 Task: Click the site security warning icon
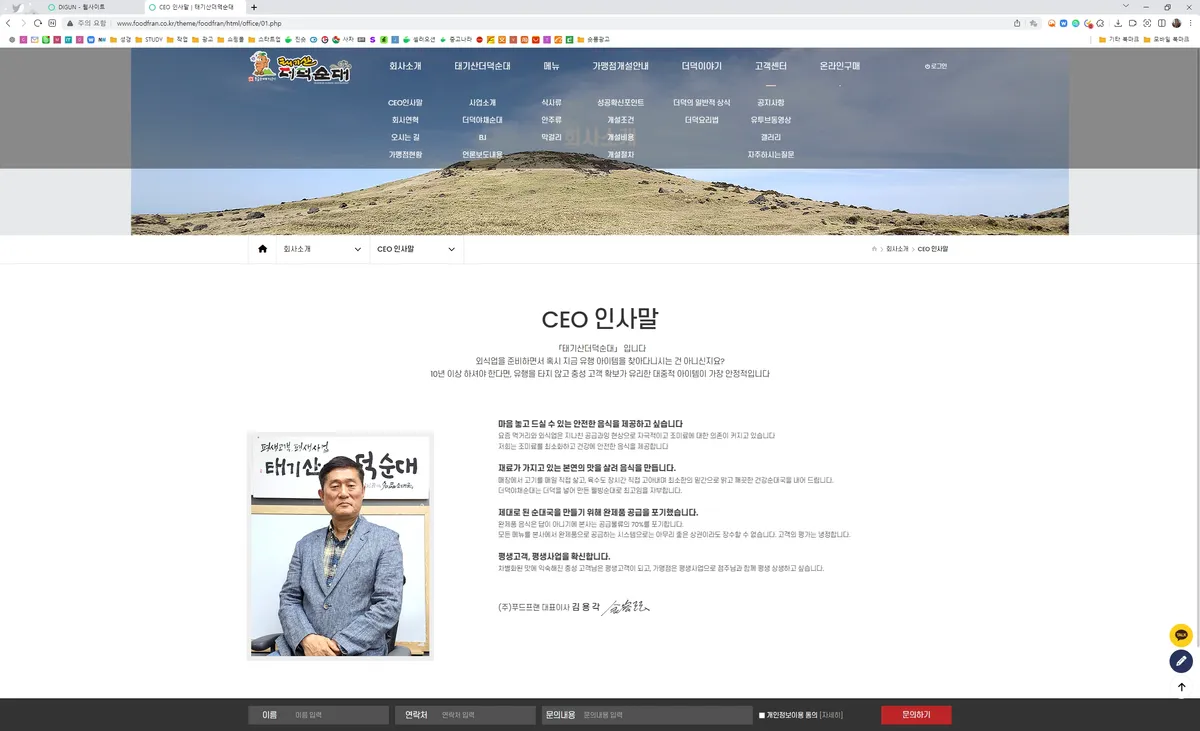(70, 23)
